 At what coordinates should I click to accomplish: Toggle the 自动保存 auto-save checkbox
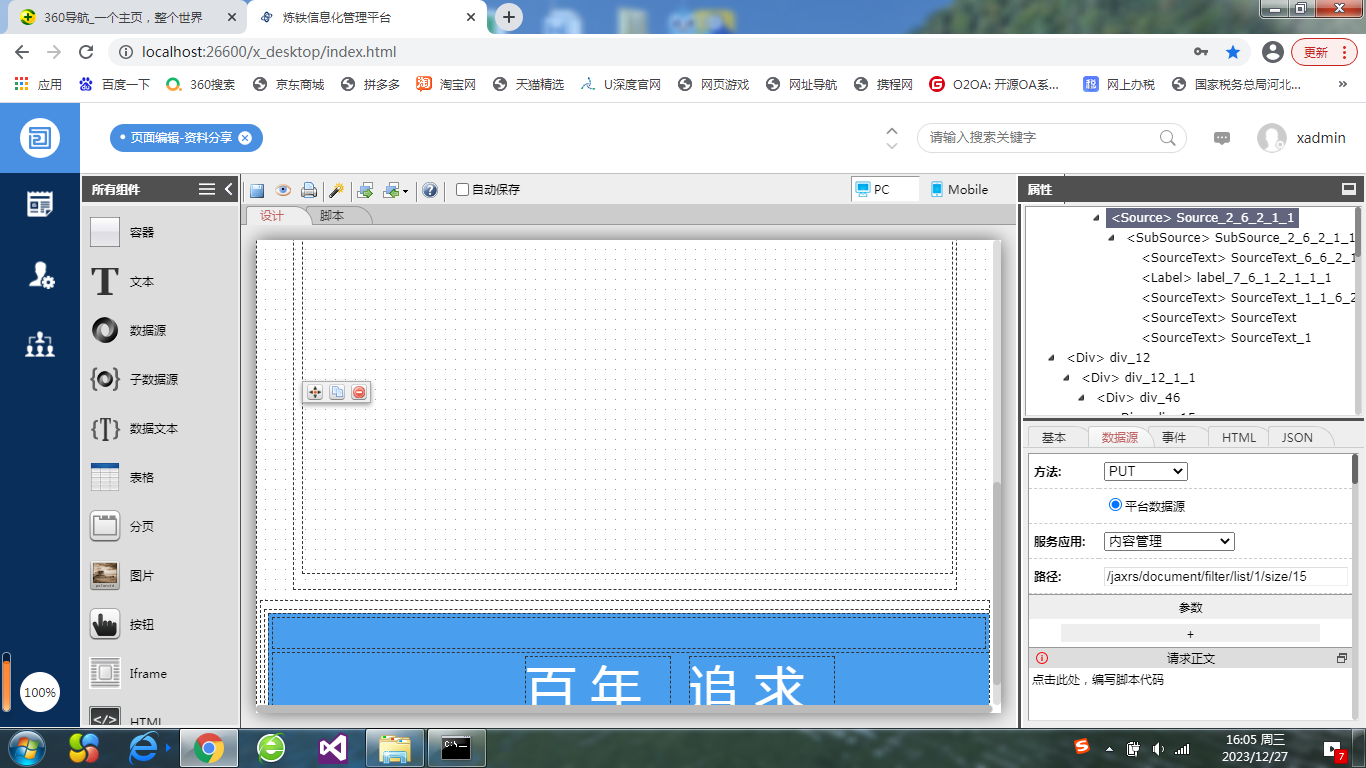pyautogui.click(x=462, y=190)
